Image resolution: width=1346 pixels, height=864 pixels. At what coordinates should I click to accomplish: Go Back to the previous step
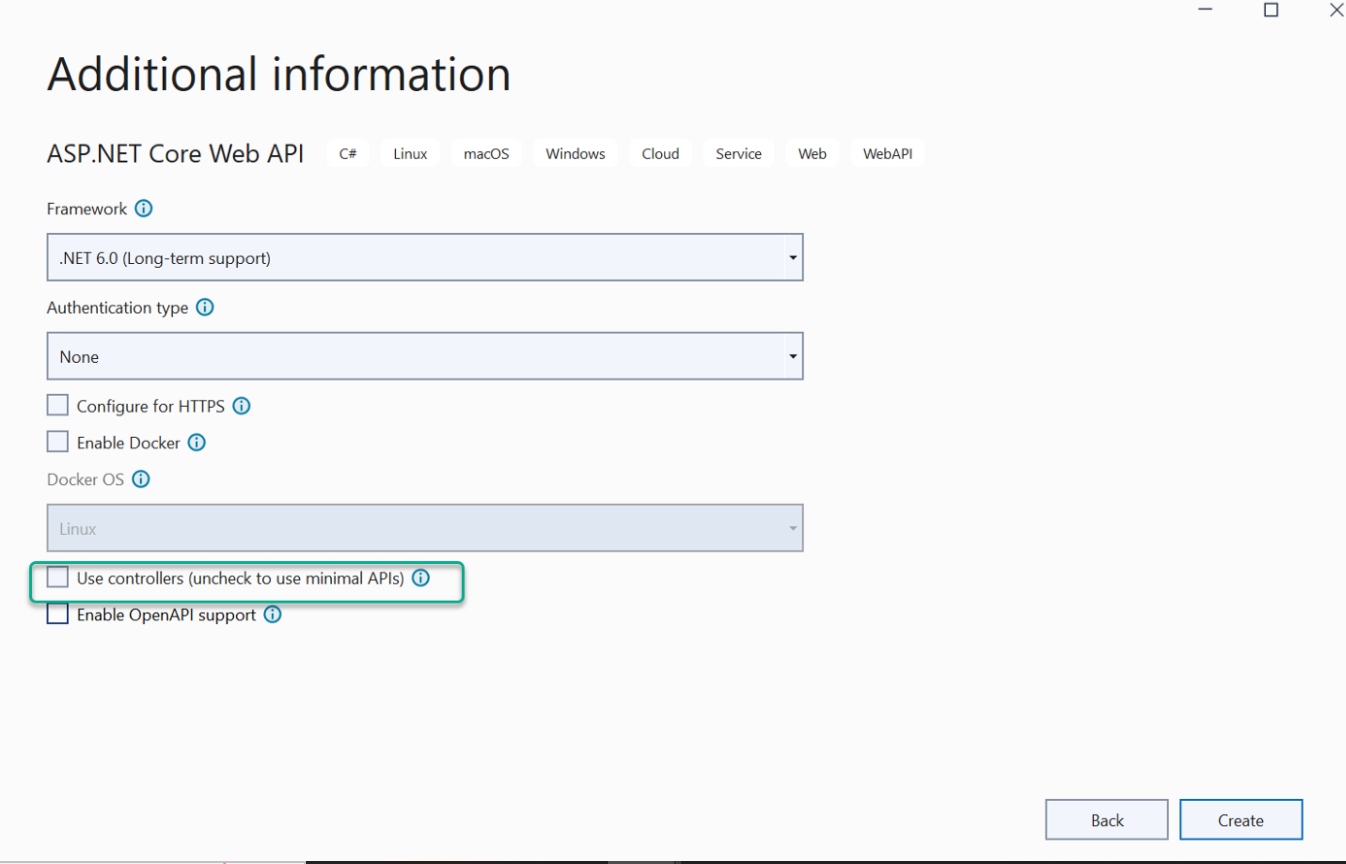point(1106,820)
